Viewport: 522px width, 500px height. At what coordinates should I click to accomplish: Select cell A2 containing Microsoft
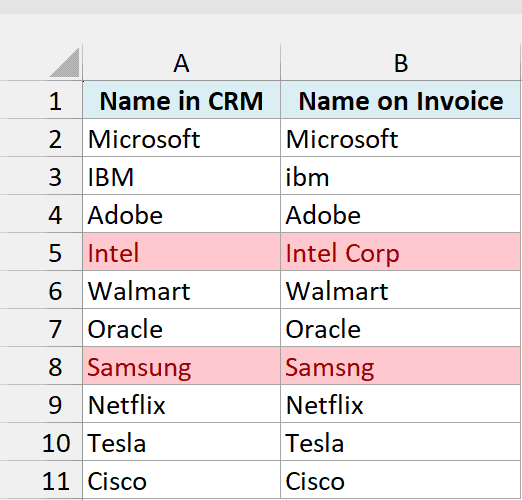coord(181,138)
